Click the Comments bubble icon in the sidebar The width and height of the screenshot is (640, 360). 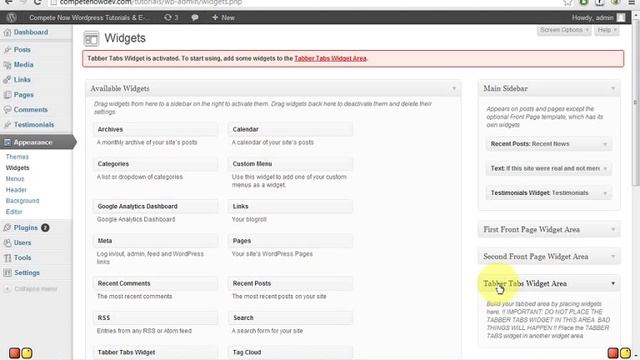click(7, 110)
